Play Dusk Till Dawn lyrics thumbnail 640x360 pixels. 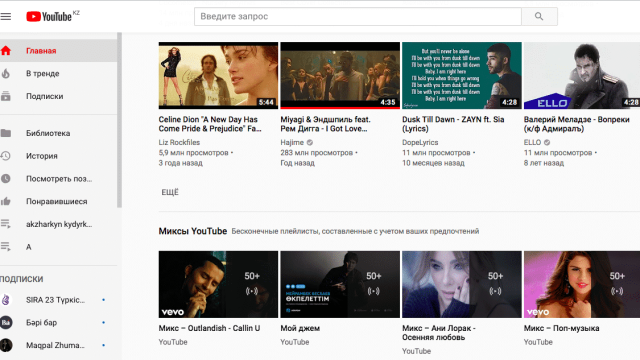coord(462,76)
